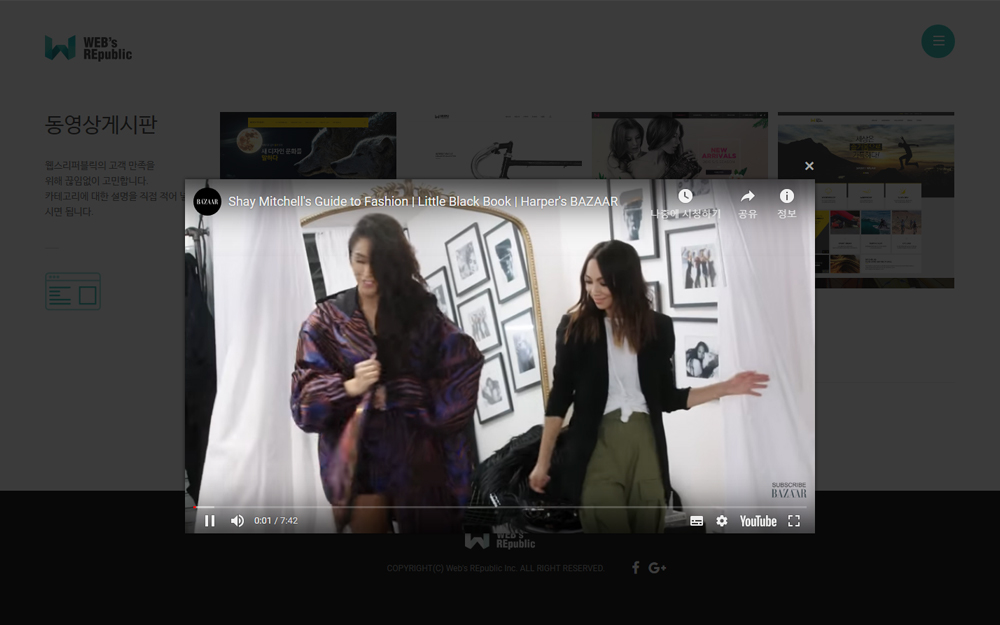Viewport: 1000px width, 625px height.
Task: Pause the YouTube video
Action: coord(209,521)
